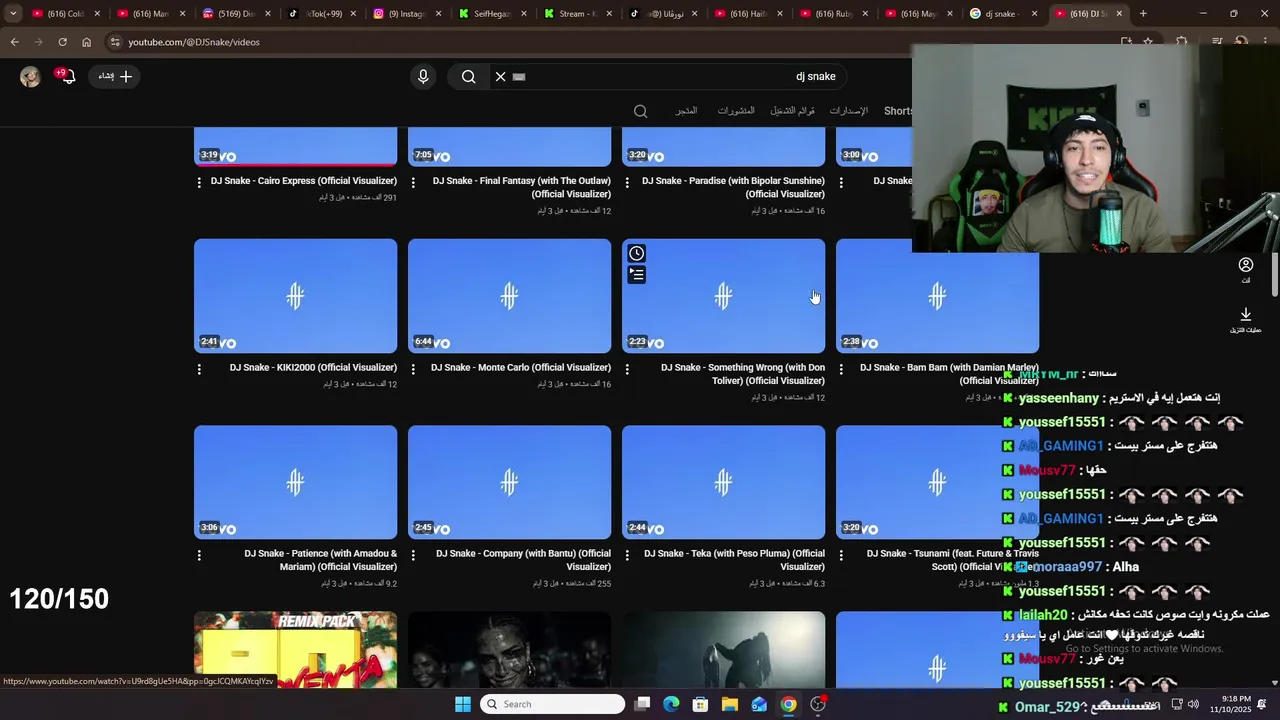Click the Chrome icon on the taskbar
The height and width of the screenshot is (720, 1280).
788,704
